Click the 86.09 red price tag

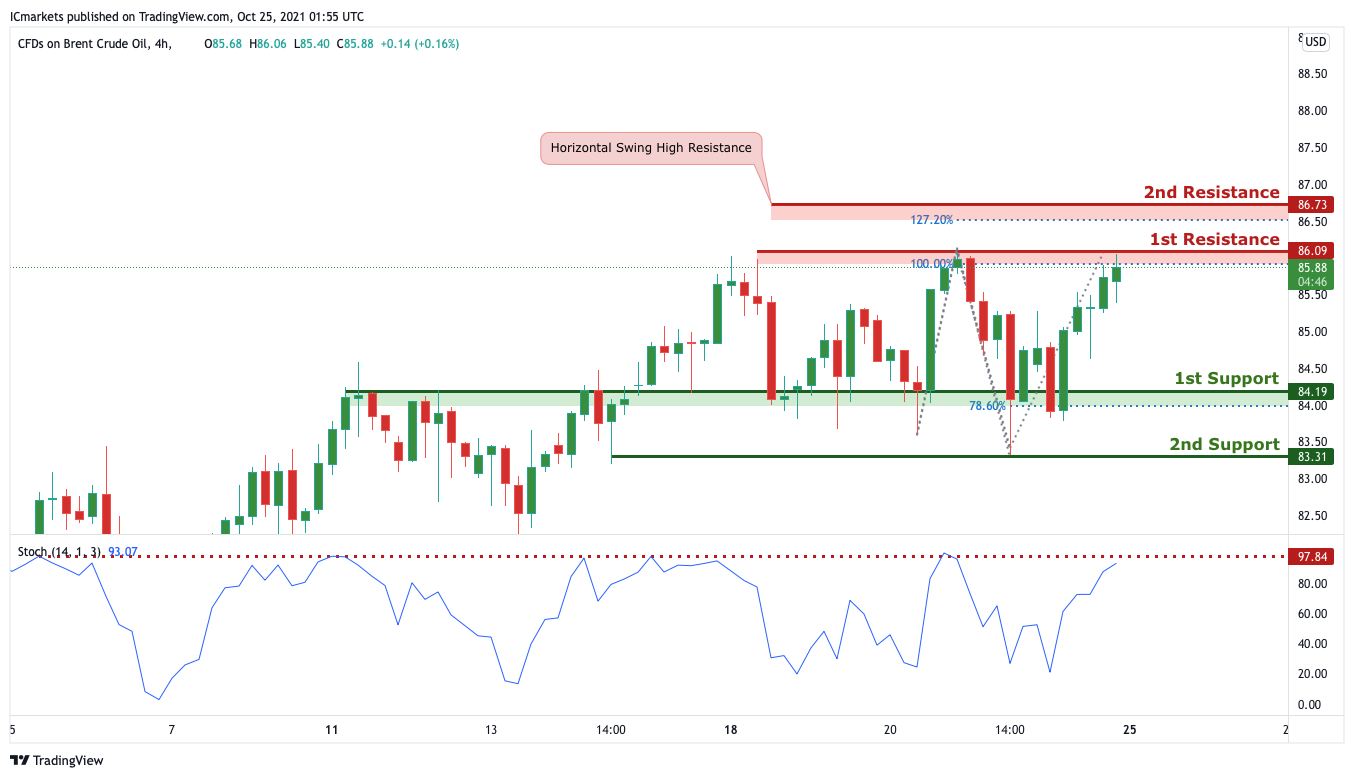(1312, 250)
